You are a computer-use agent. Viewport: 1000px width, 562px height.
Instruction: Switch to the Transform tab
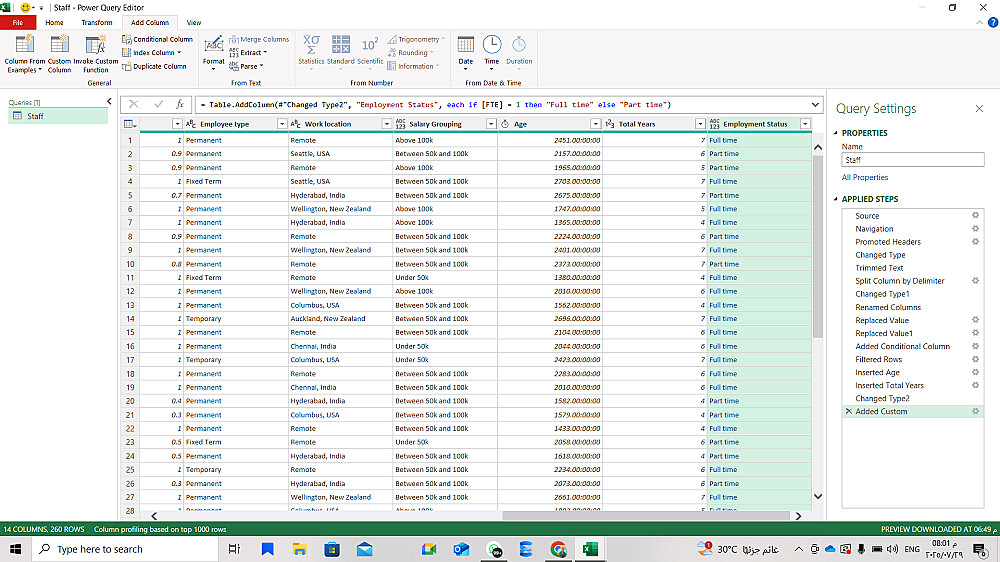[97, 22]
